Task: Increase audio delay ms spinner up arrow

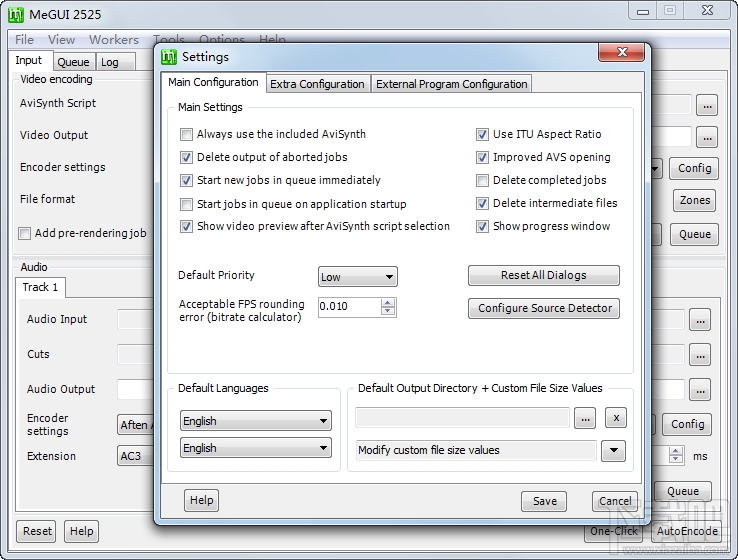Action: (676, 451)
